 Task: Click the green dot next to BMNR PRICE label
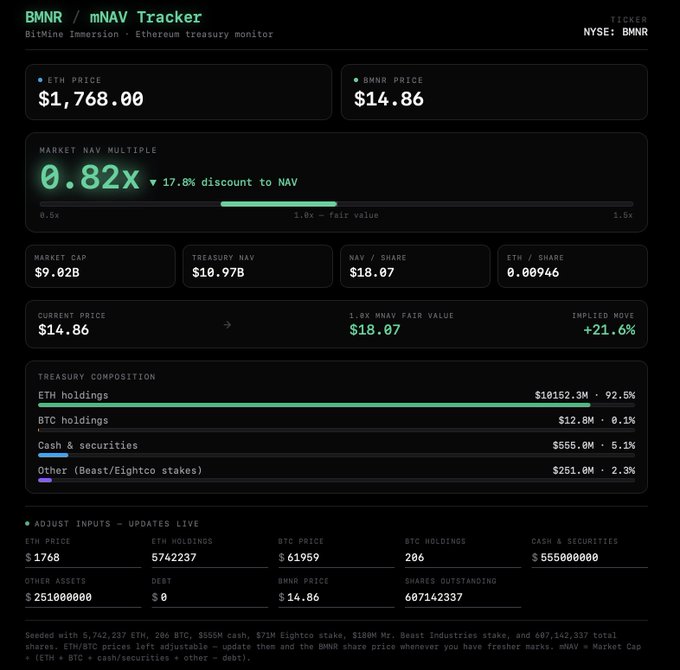[356, 80]
